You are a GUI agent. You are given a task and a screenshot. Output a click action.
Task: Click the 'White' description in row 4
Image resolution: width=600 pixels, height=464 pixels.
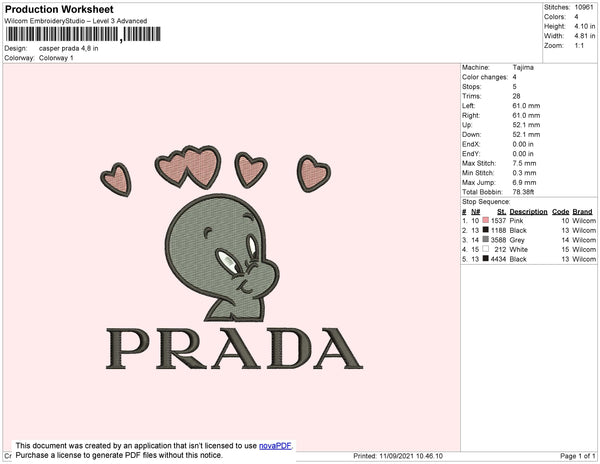[x=519, y=249]
